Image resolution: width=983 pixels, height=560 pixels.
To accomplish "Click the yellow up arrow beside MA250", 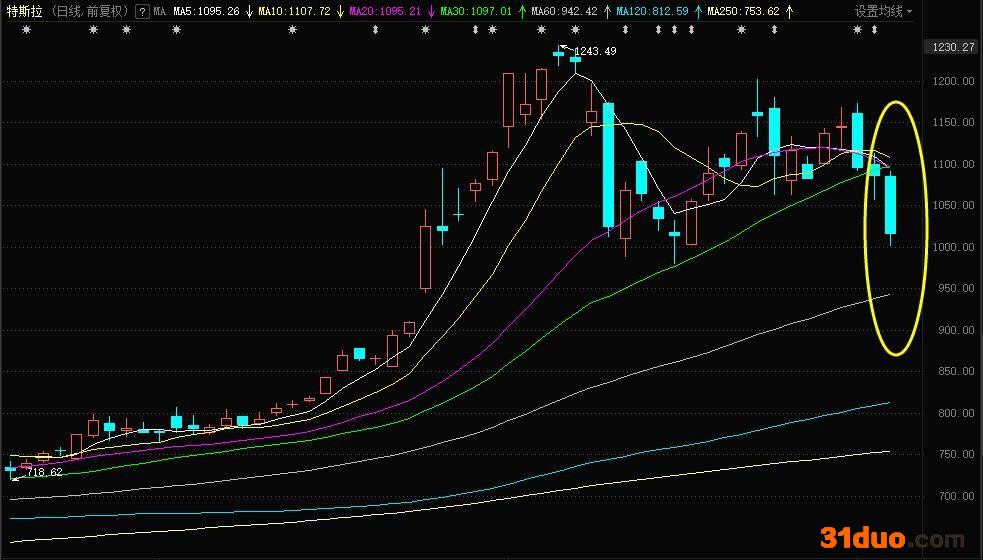I will [789, 12].
